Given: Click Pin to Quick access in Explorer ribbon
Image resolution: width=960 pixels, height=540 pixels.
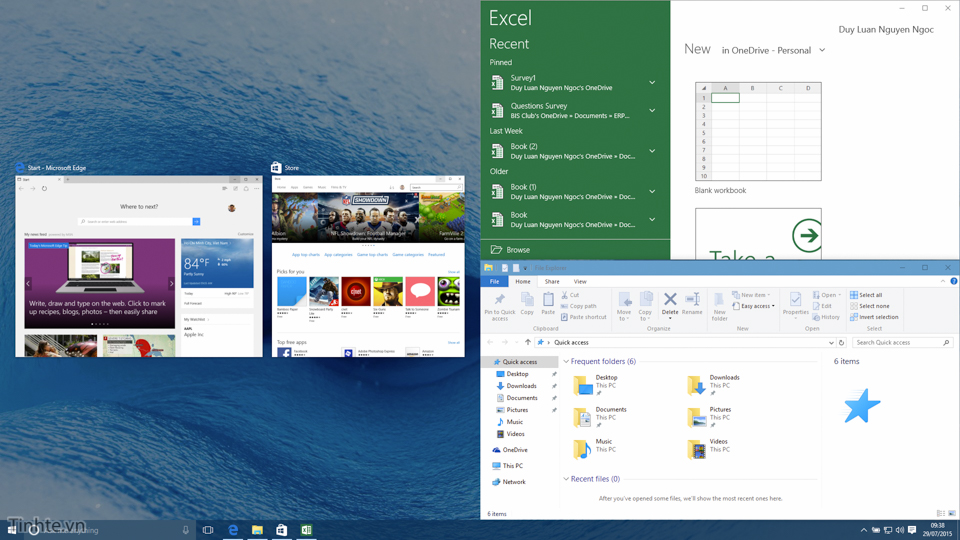Looking at the screenshot, I should pos(500,307).
